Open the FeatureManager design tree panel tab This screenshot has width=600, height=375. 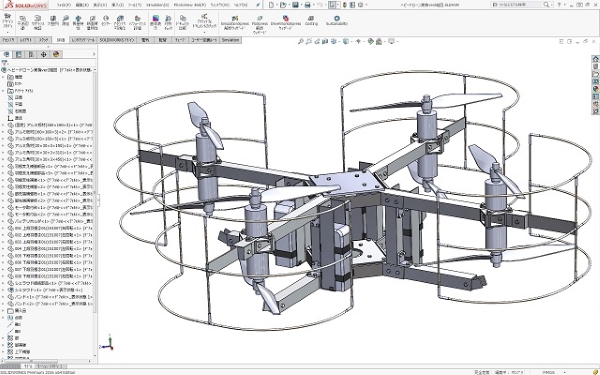click(x=7, y=54)
